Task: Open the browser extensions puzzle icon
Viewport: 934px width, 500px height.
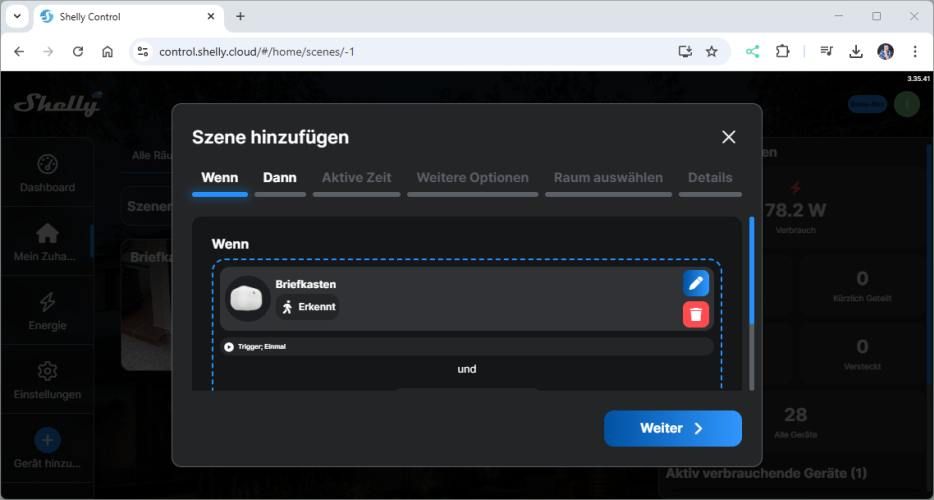Action: [x=783, y=51]
